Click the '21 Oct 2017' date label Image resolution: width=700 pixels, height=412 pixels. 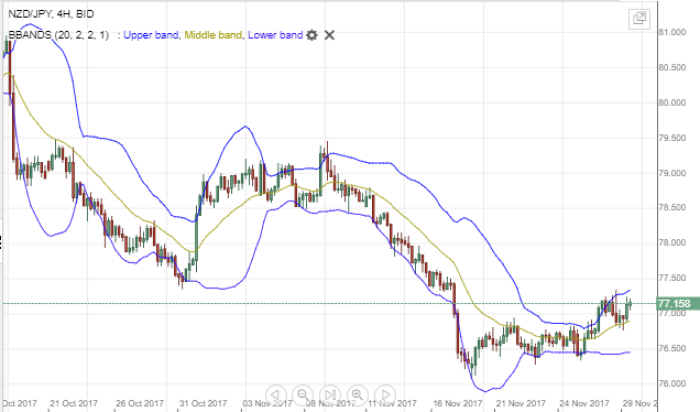pos(74,403)
